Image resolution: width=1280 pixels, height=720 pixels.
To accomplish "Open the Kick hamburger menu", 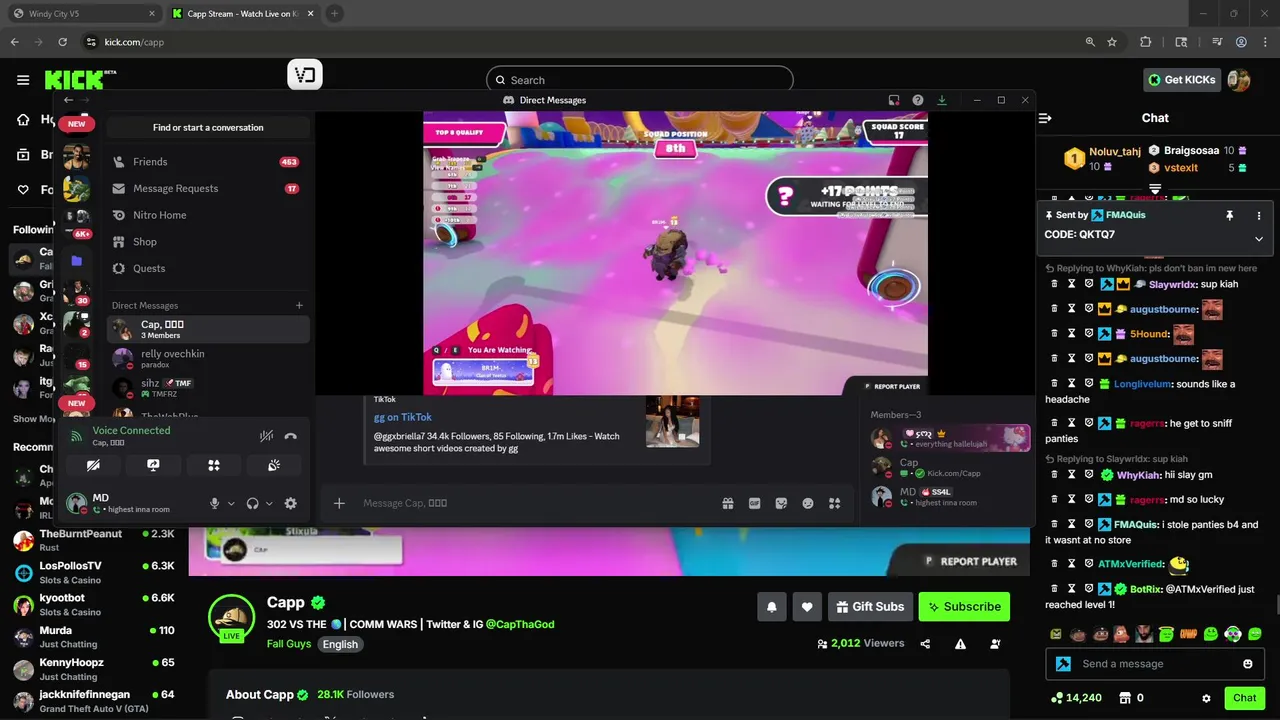I will (23, 80).
